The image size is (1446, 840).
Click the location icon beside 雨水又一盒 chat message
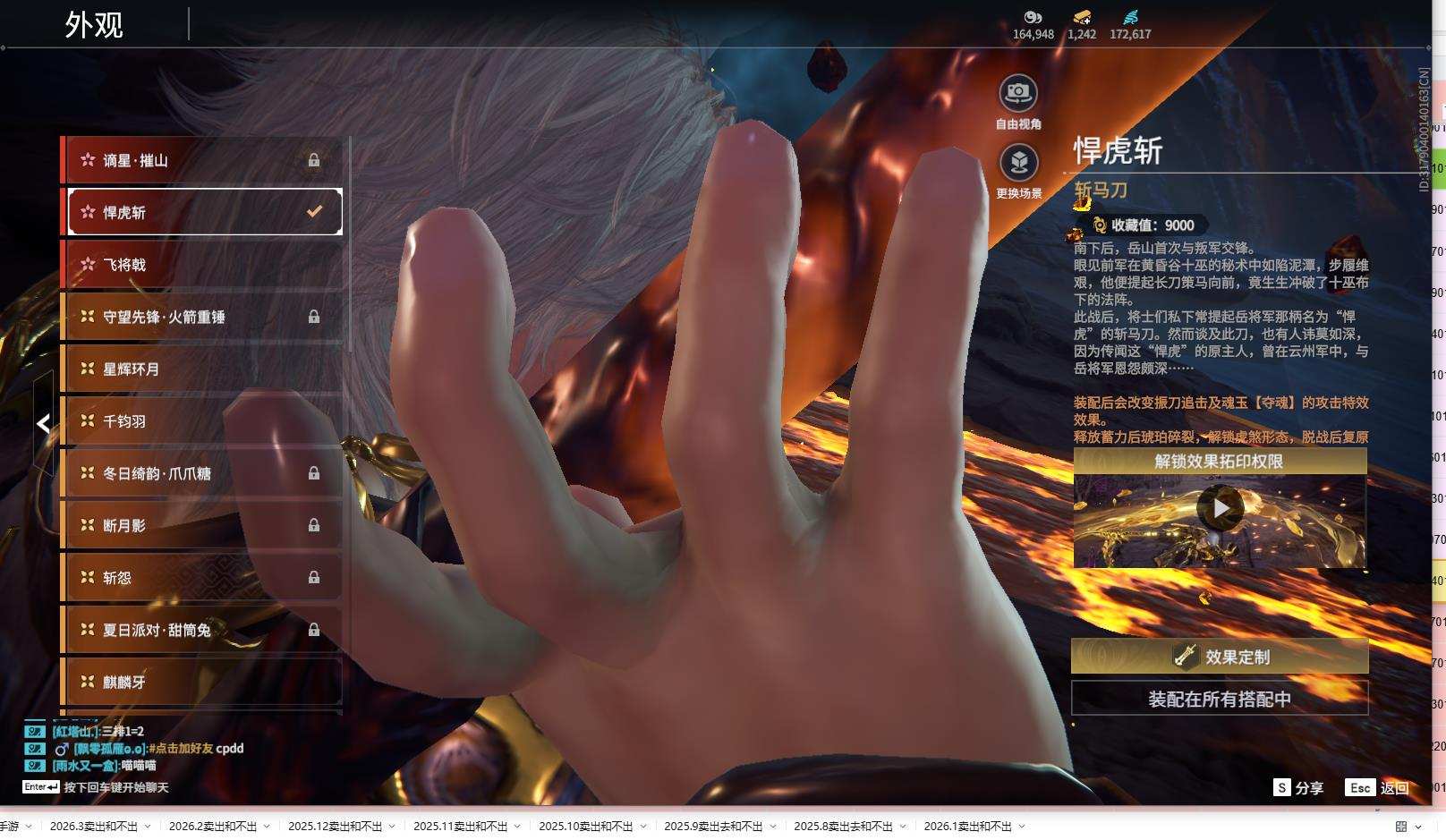click(x=35, y=766)
